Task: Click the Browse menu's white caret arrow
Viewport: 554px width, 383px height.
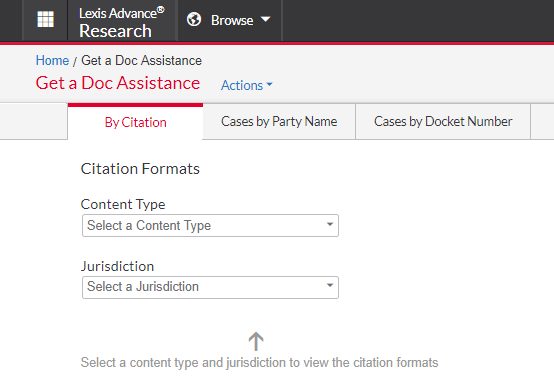Action: [x=265, y=19]
